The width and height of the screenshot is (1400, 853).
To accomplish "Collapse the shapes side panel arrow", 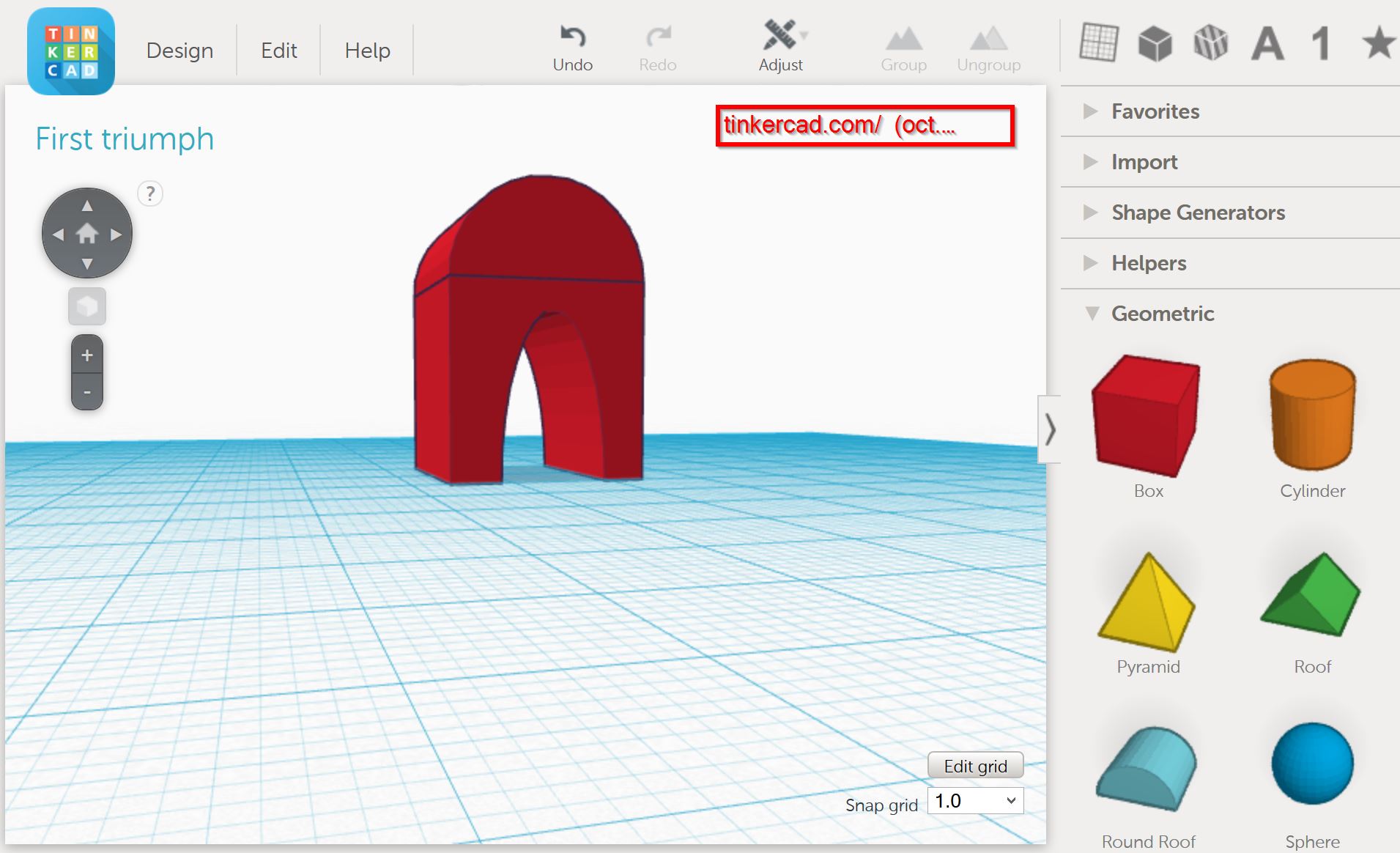I will (1050, 429).
